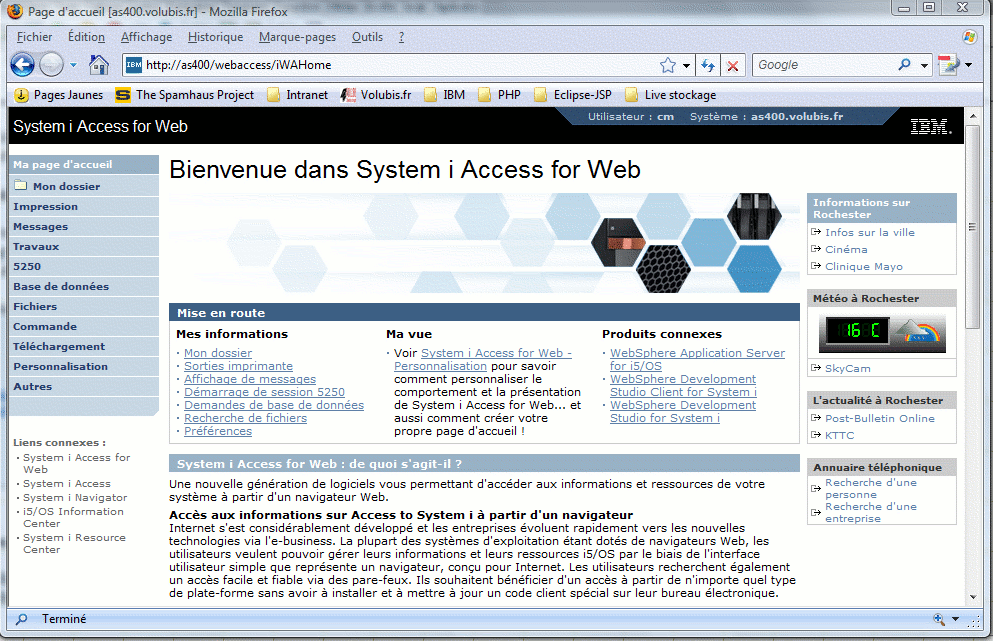Open the IBM bookmark folder
The width and height of the screenshot is (993, 641).
[x=445, y=95]
